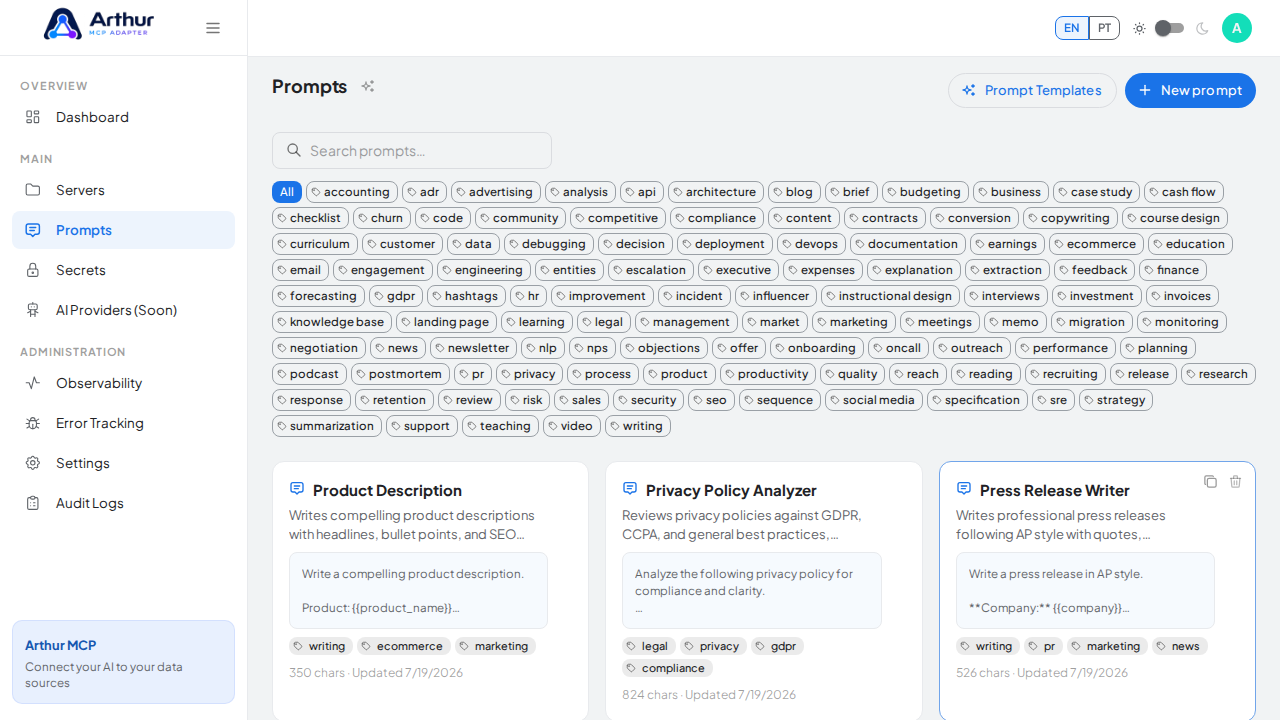The width and height of the screenshot is (1280, 720).
Task: Open the user avatar A menu
Action: [1237, 28]
